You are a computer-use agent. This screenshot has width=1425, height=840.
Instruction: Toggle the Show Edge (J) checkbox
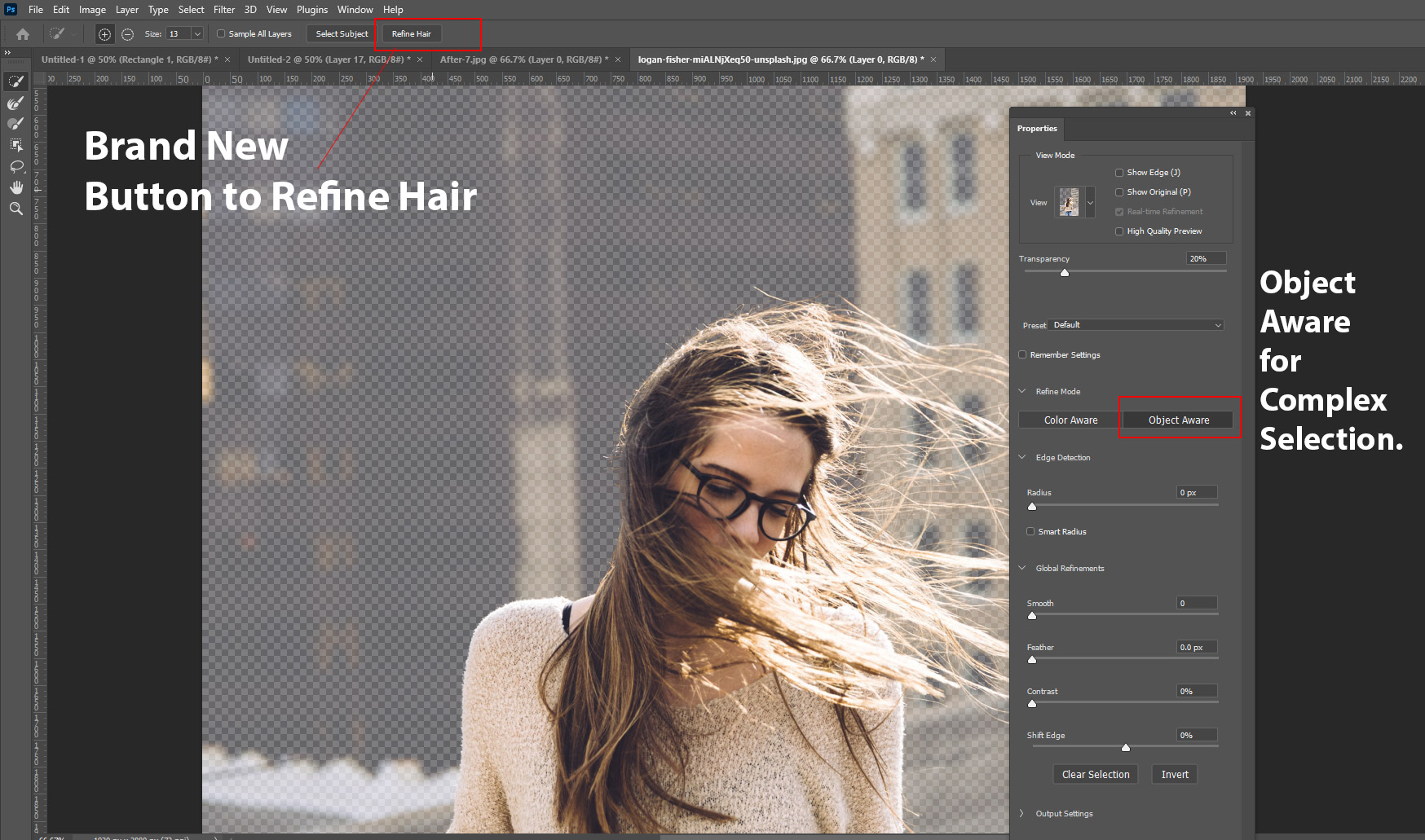[x=1119, y=173]
